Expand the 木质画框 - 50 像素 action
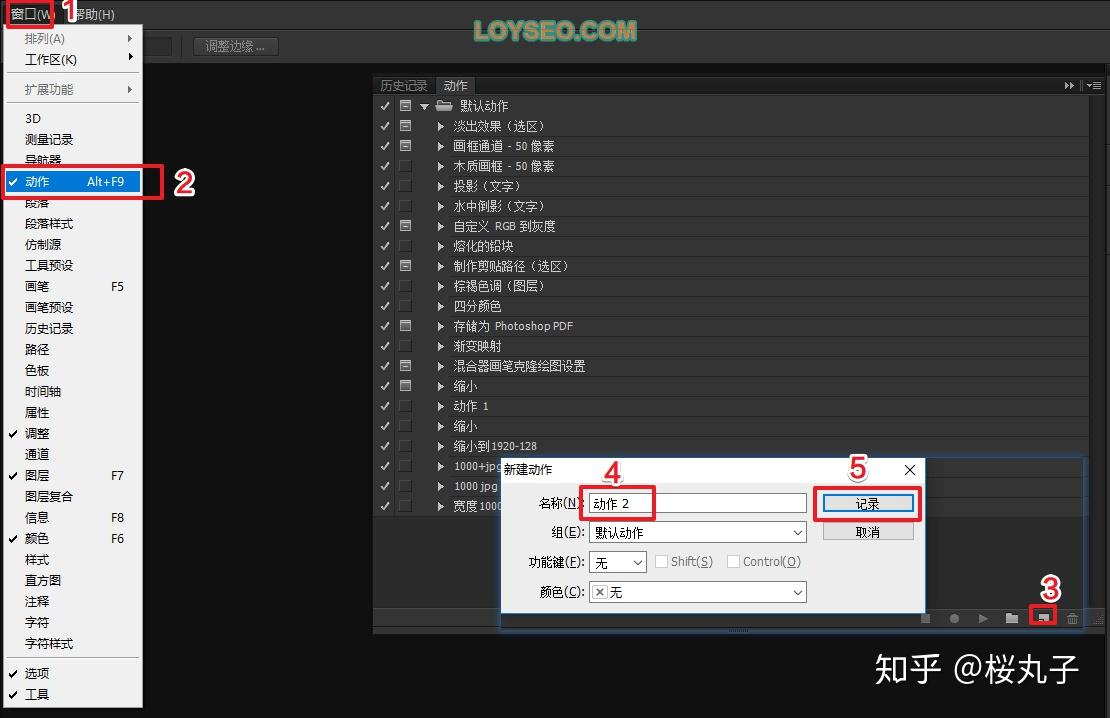 pyautogui.click(x=440, y=166)
